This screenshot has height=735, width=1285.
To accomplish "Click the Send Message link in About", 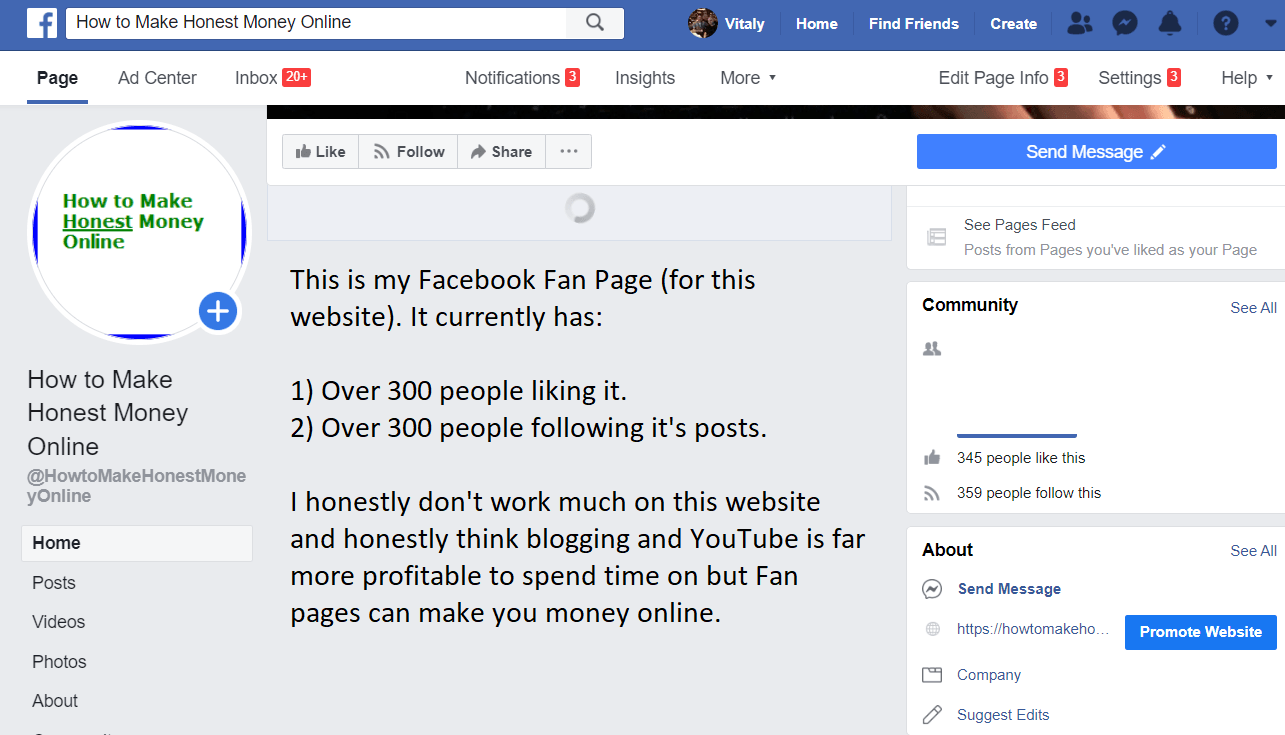I will pyautogui.click(x=1009, y=589).
